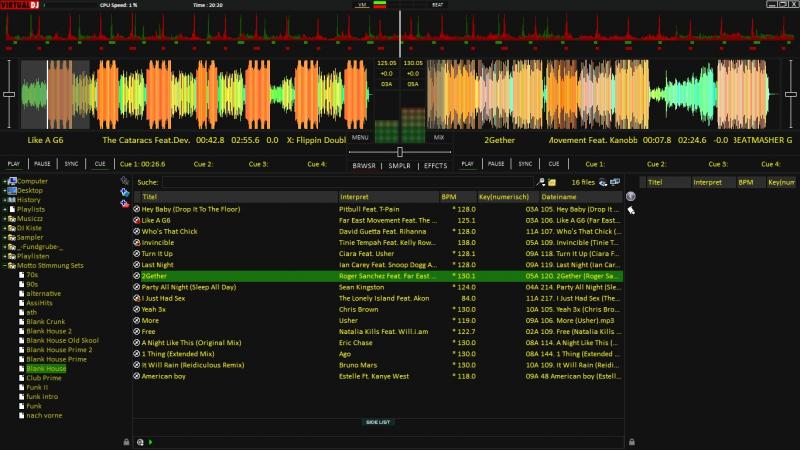Open the SIDE LIST panel button

(378, 422)
